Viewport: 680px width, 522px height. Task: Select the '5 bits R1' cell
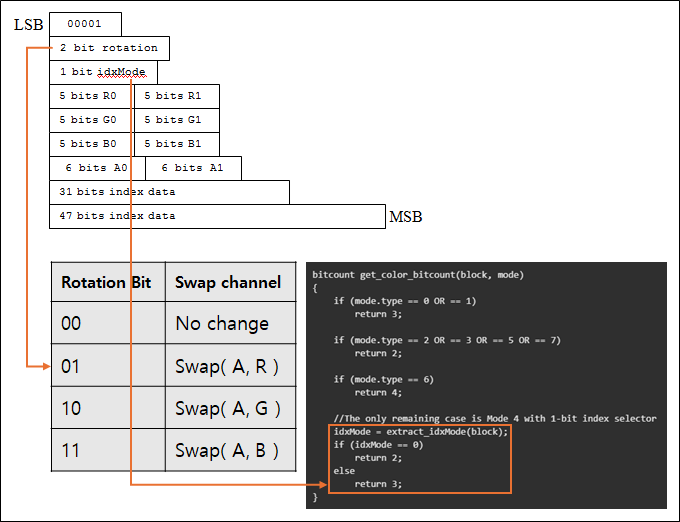coord(177,96)
